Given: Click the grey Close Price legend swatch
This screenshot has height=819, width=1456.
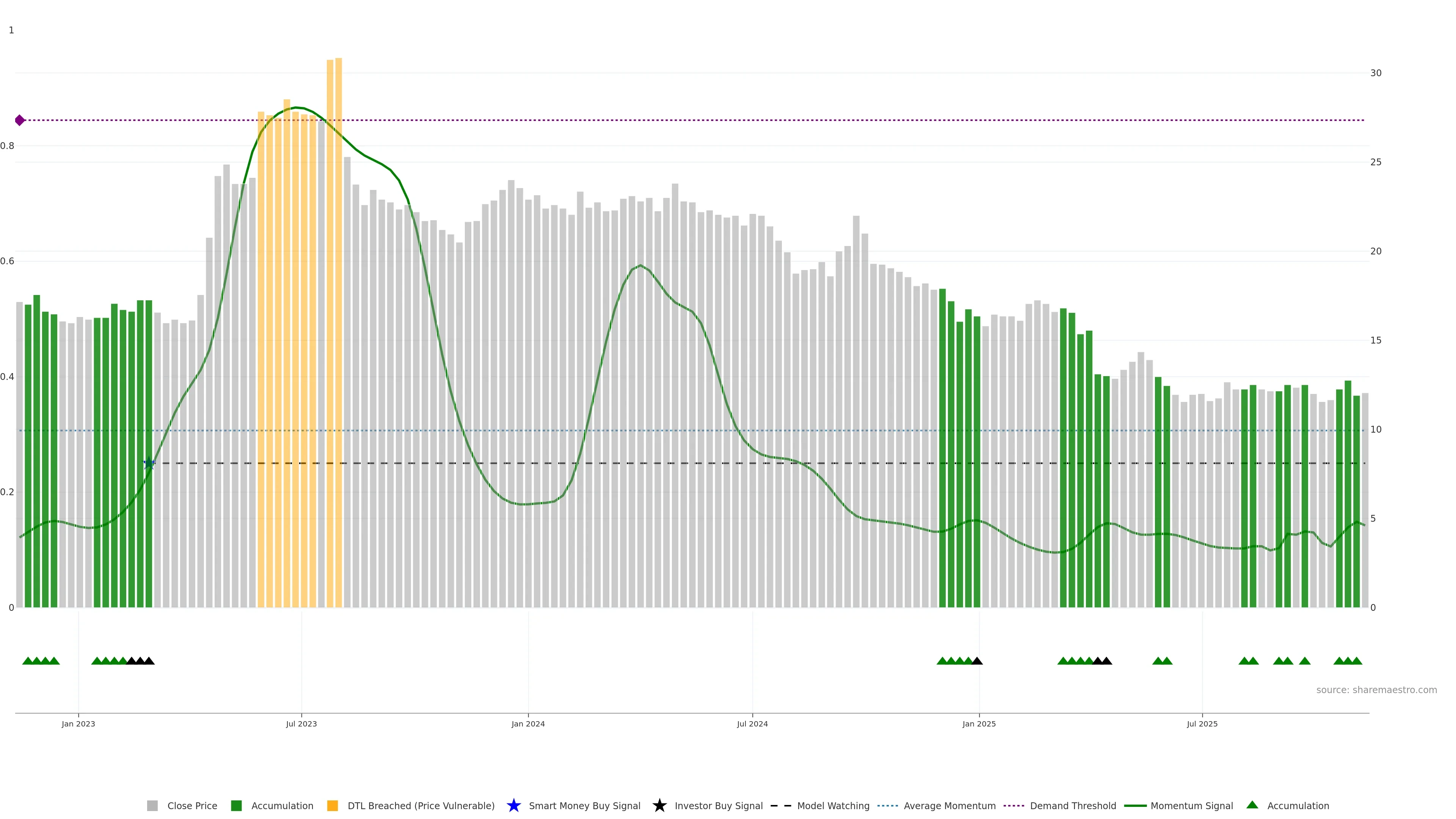Looking at the screenshot, I should tap(152, 805).
